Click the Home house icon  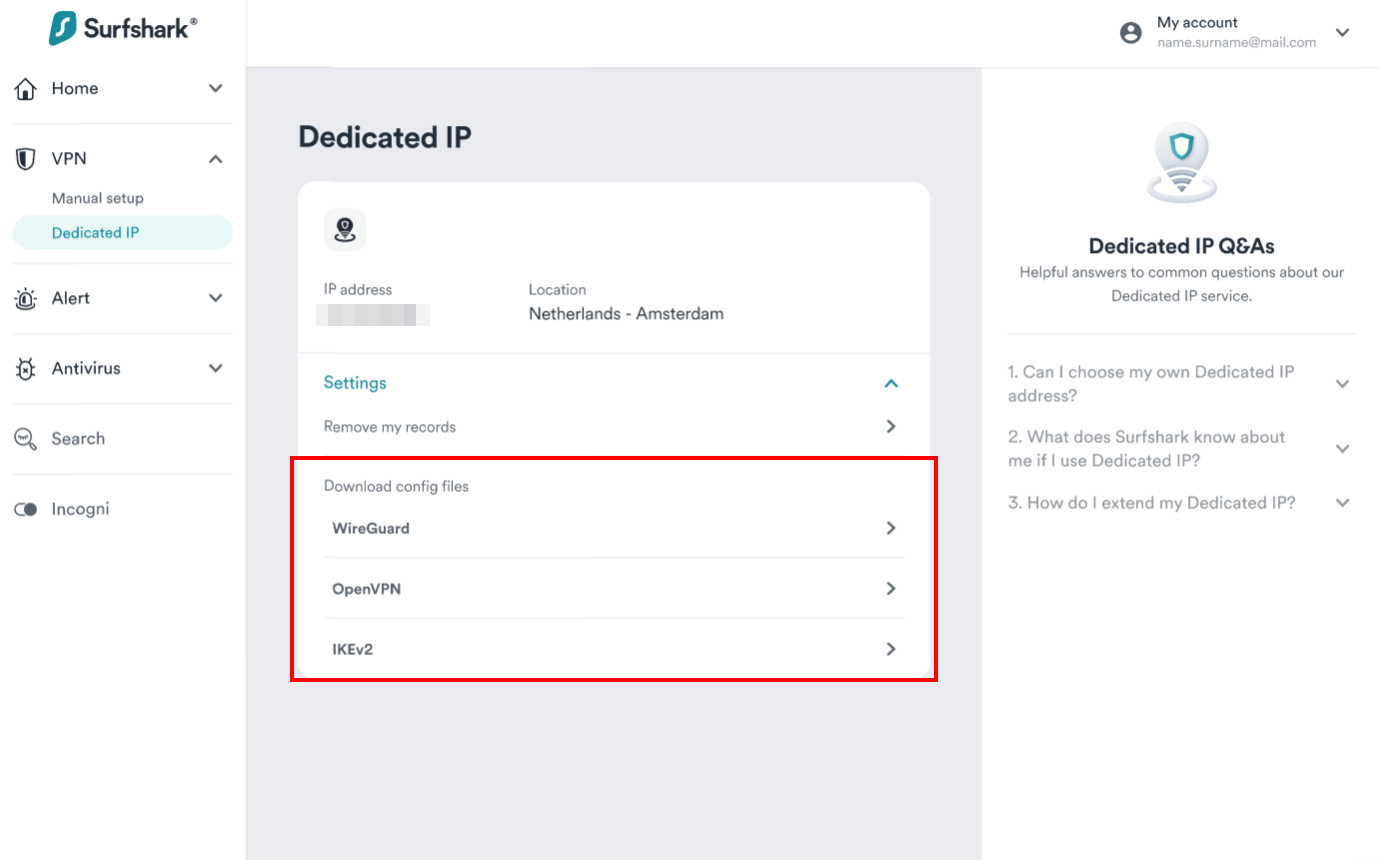click(26, 89)
